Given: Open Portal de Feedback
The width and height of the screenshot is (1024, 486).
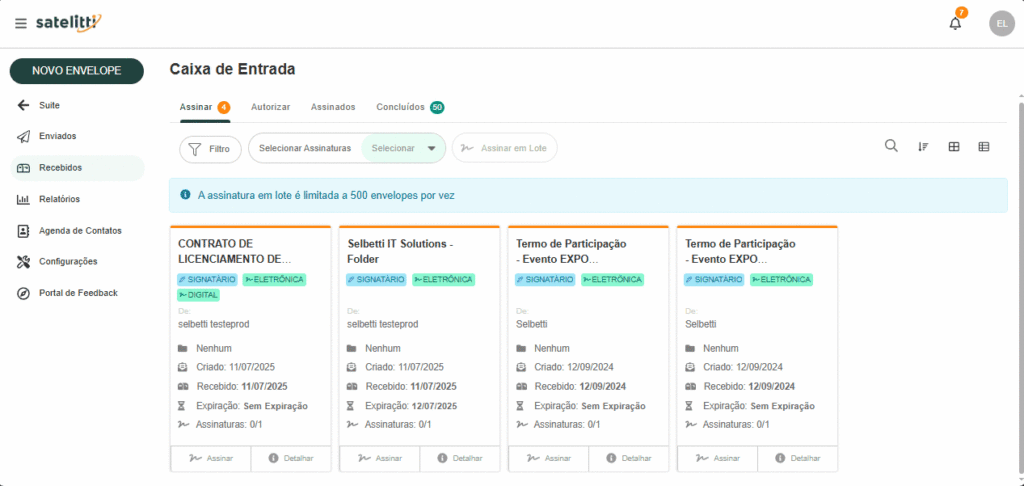Looking at the screenshot, I should 78,293.
